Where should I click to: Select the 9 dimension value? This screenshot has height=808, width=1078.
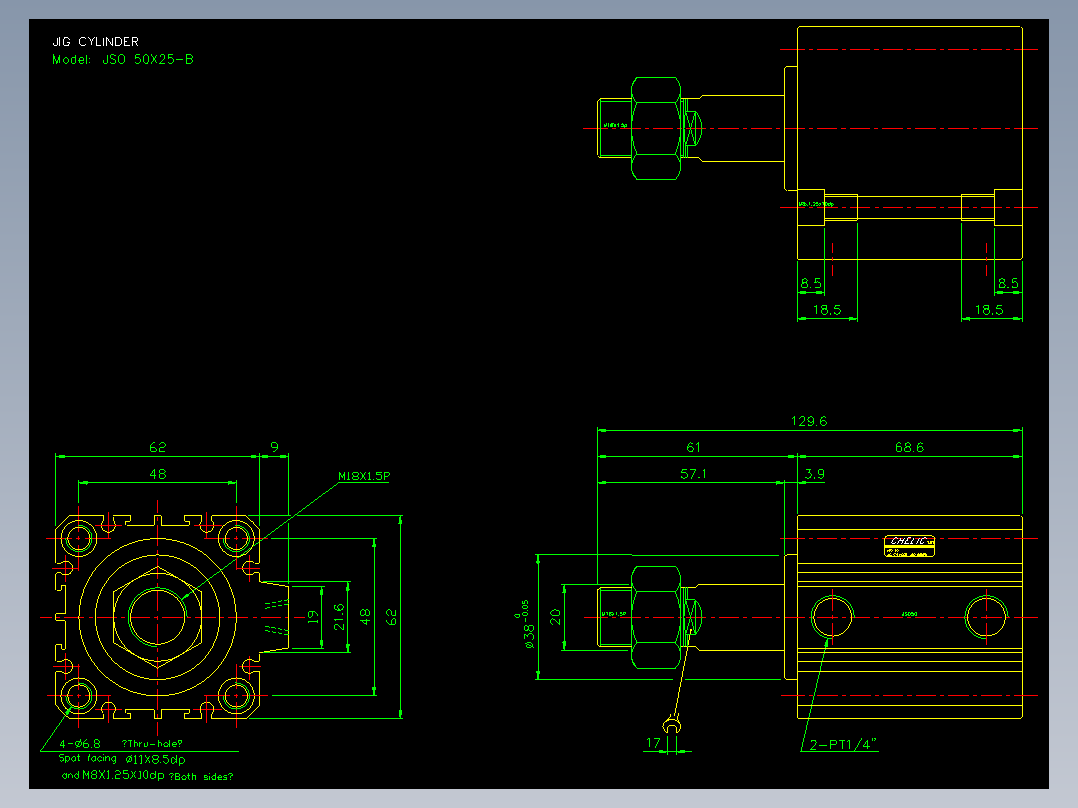pyautogui.click(x=274, y=448)
